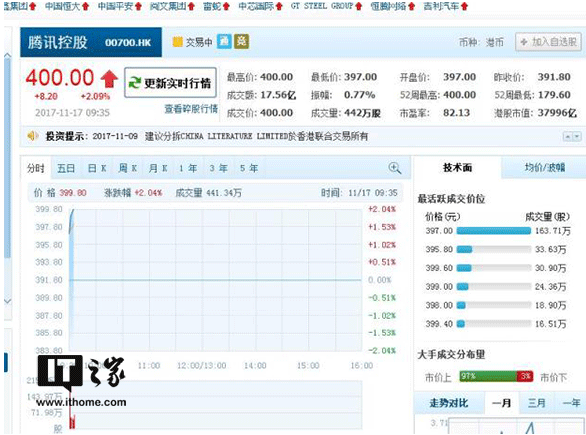
Task: Click the blue 通 badge icon
Action: [x=224, y=41]
